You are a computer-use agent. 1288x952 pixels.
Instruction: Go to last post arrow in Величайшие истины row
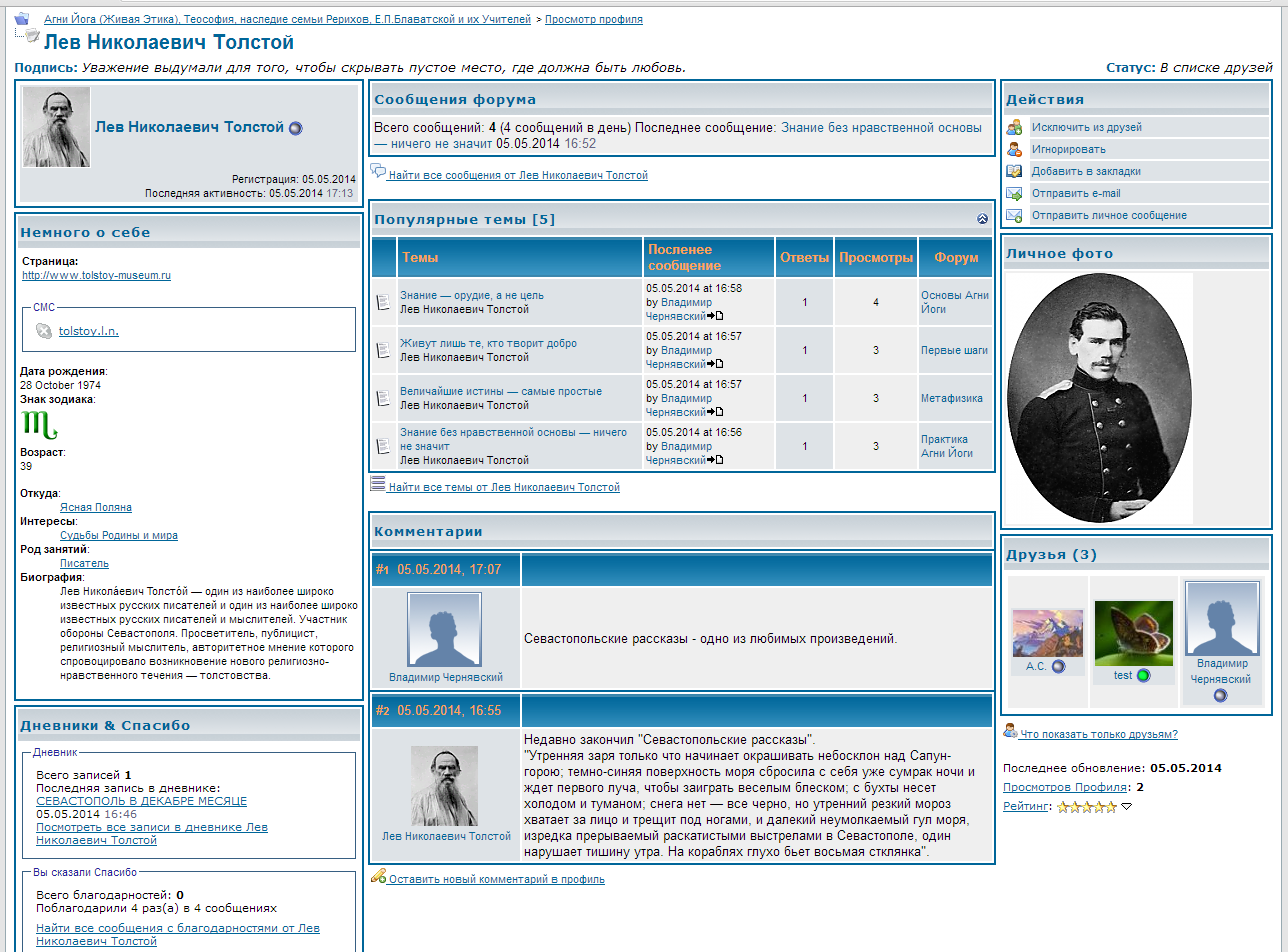[716, 412]
